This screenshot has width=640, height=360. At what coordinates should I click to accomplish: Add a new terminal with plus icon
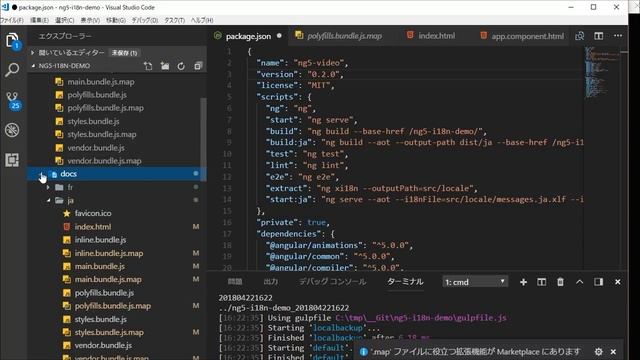[x=523, y=282]
